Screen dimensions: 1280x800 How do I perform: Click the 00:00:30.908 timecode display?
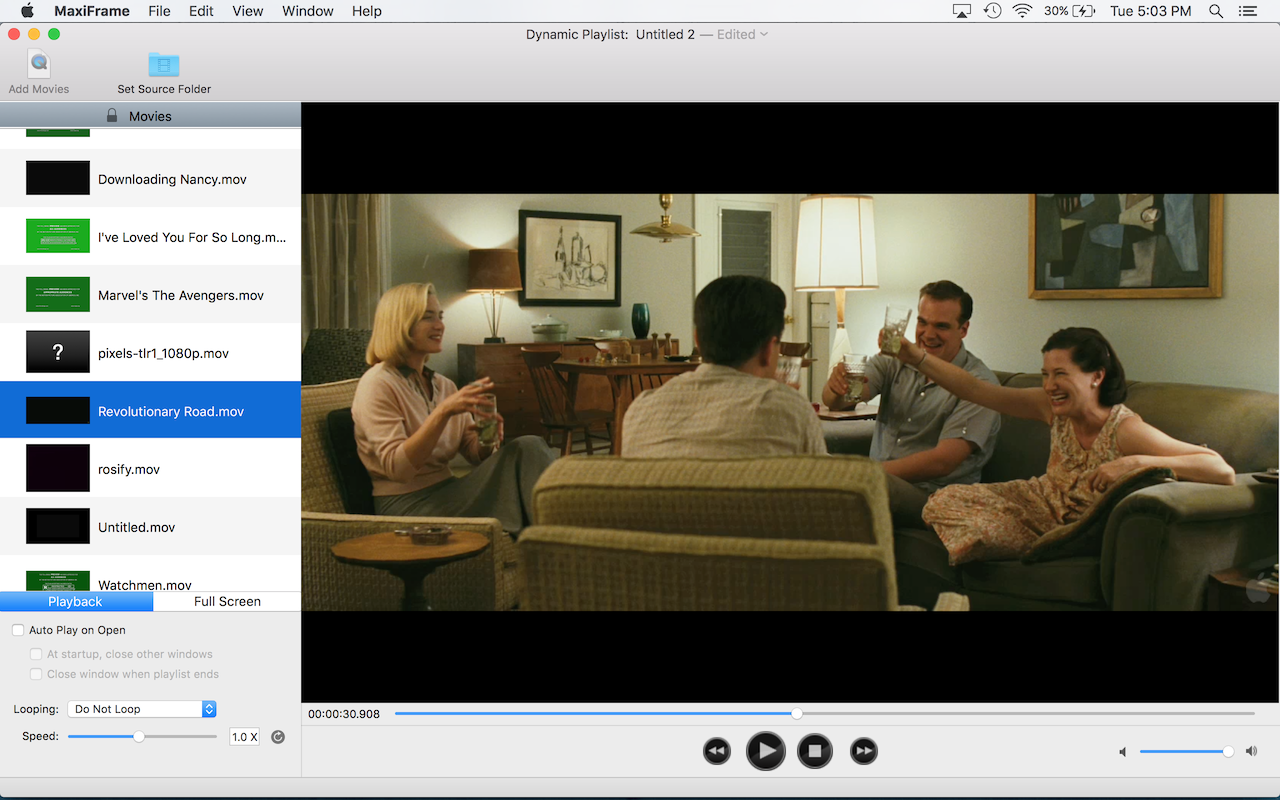click(x=344, y=714)
